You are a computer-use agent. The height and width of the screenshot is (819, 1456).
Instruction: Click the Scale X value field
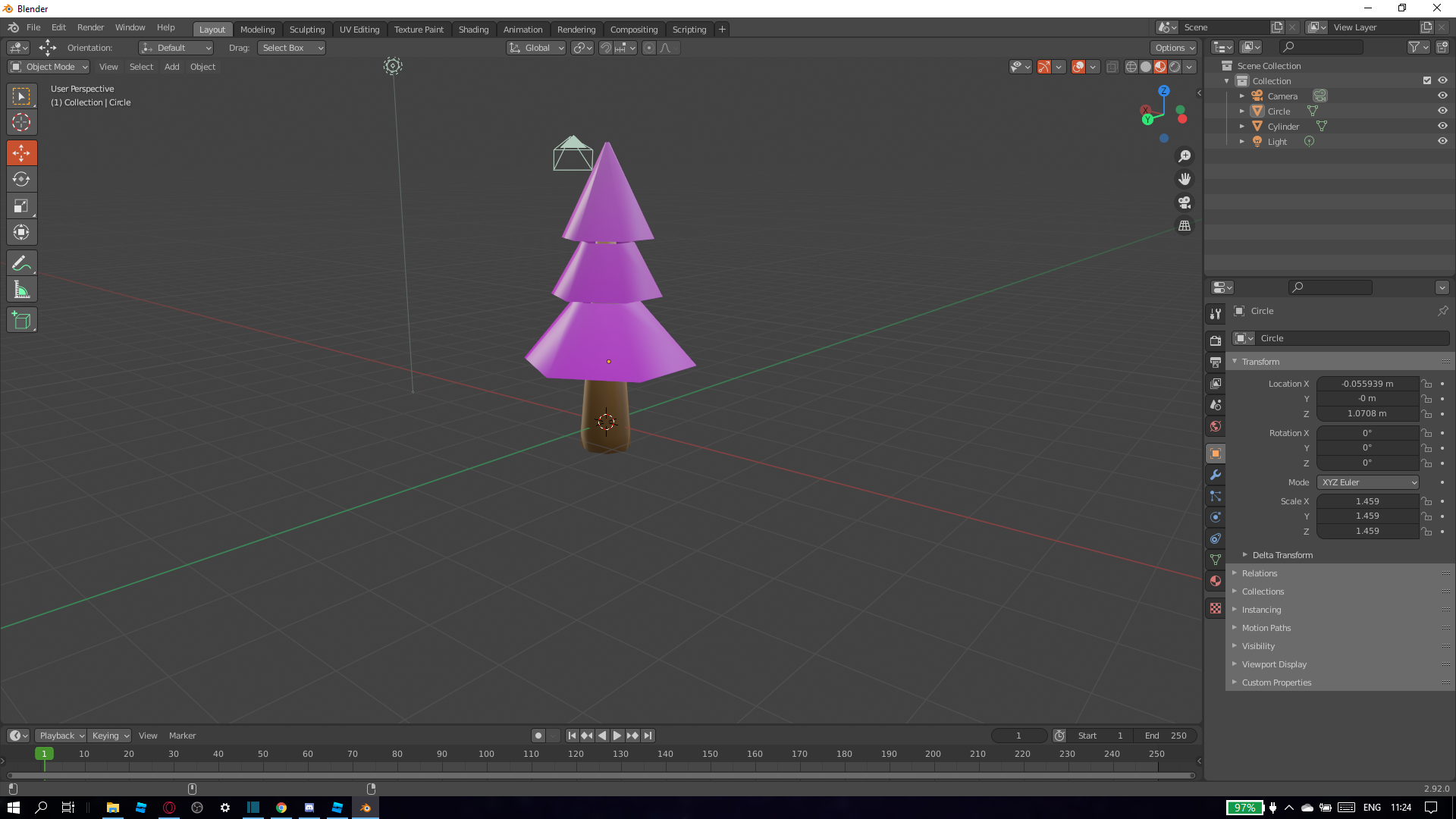tap(1367, 501)
